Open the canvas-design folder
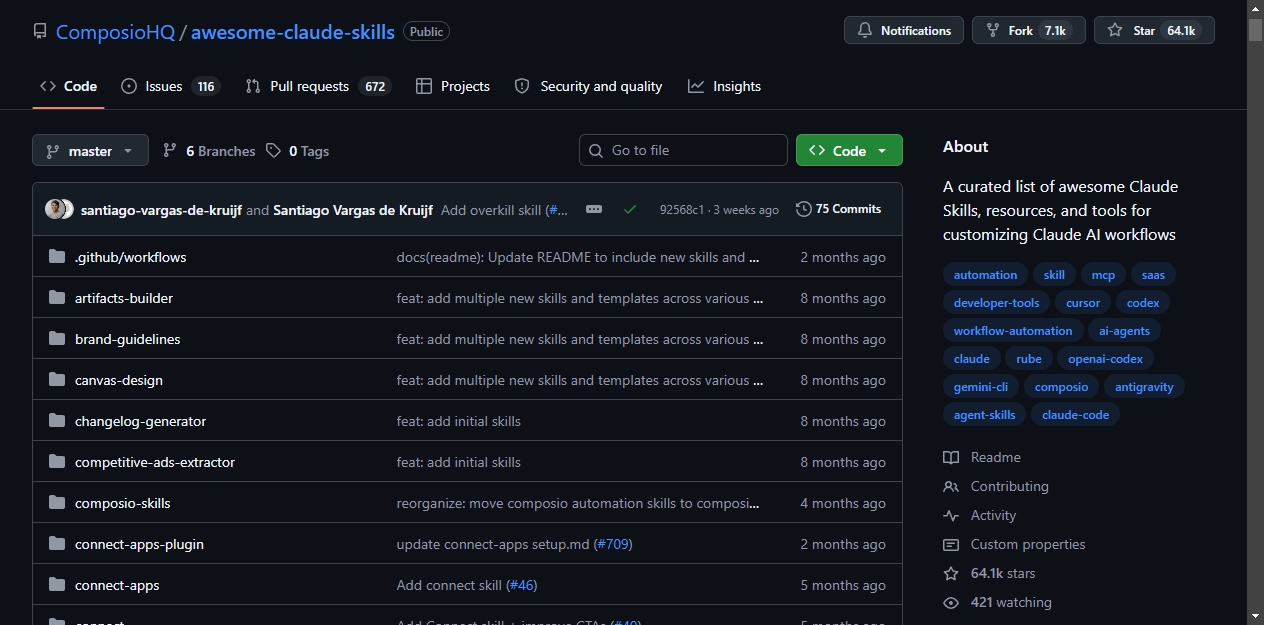Screen dimensions: 1264x625 point(119,380)
